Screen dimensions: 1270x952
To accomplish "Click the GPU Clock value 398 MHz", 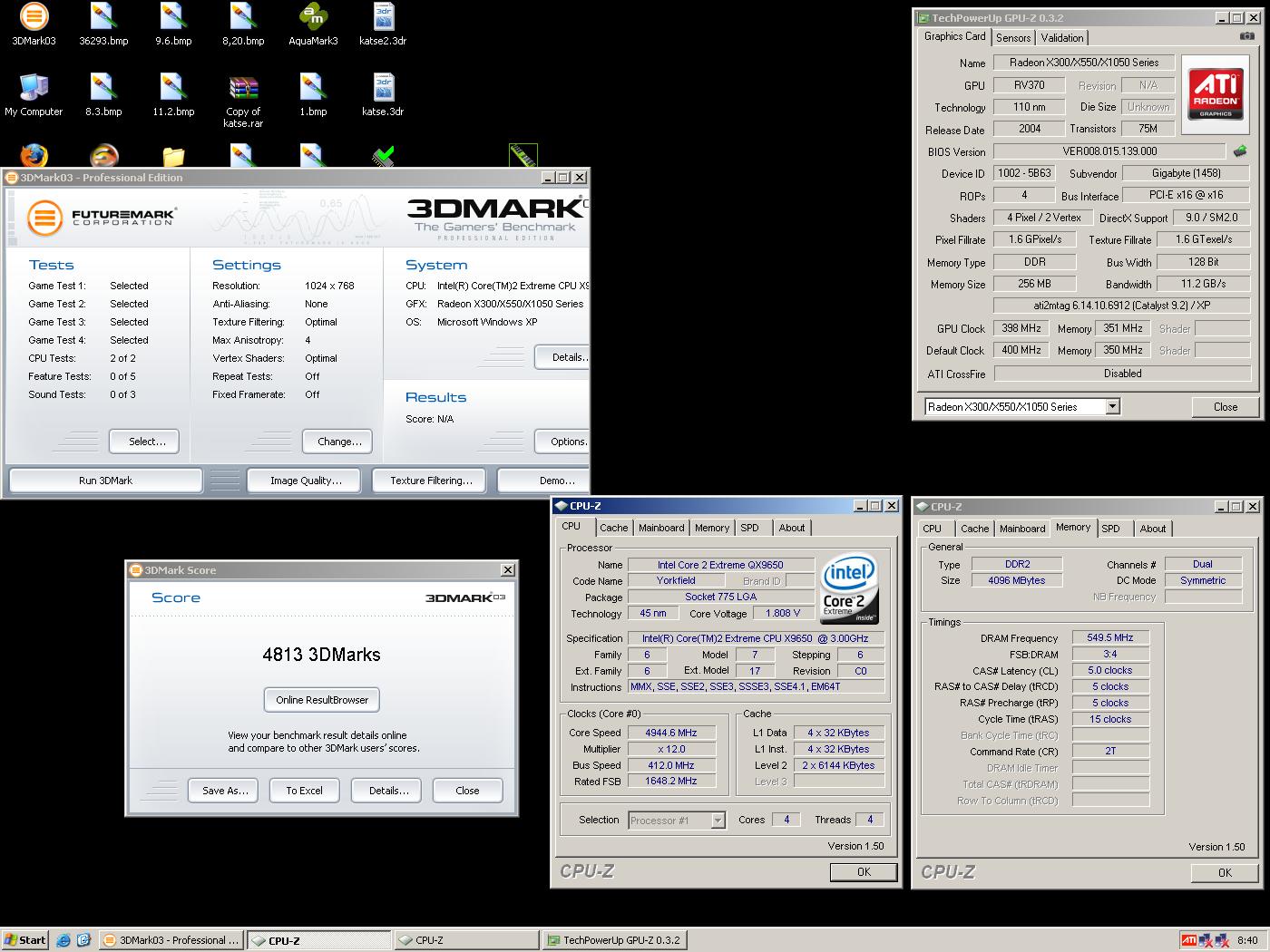I will pyautogui.click(x=1021, y=328).
